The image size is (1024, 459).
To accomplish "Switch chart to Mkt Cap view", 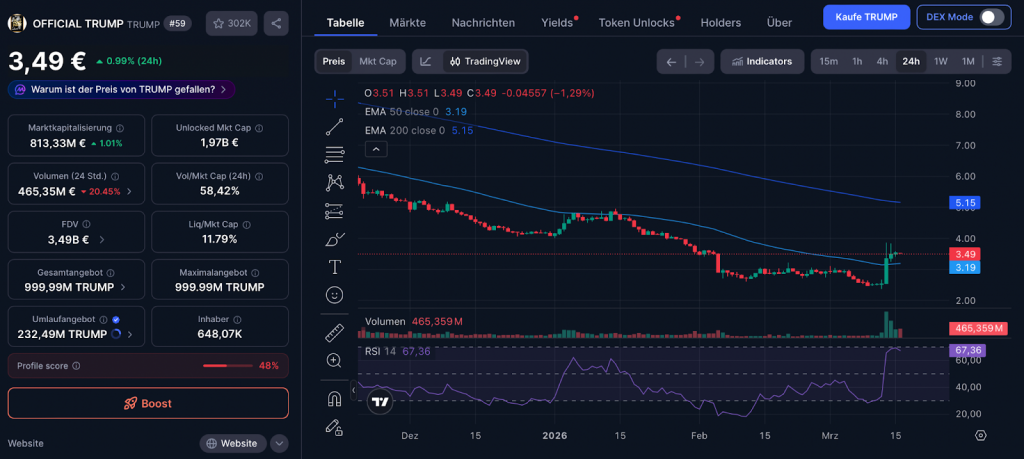I will click(378, 61).
